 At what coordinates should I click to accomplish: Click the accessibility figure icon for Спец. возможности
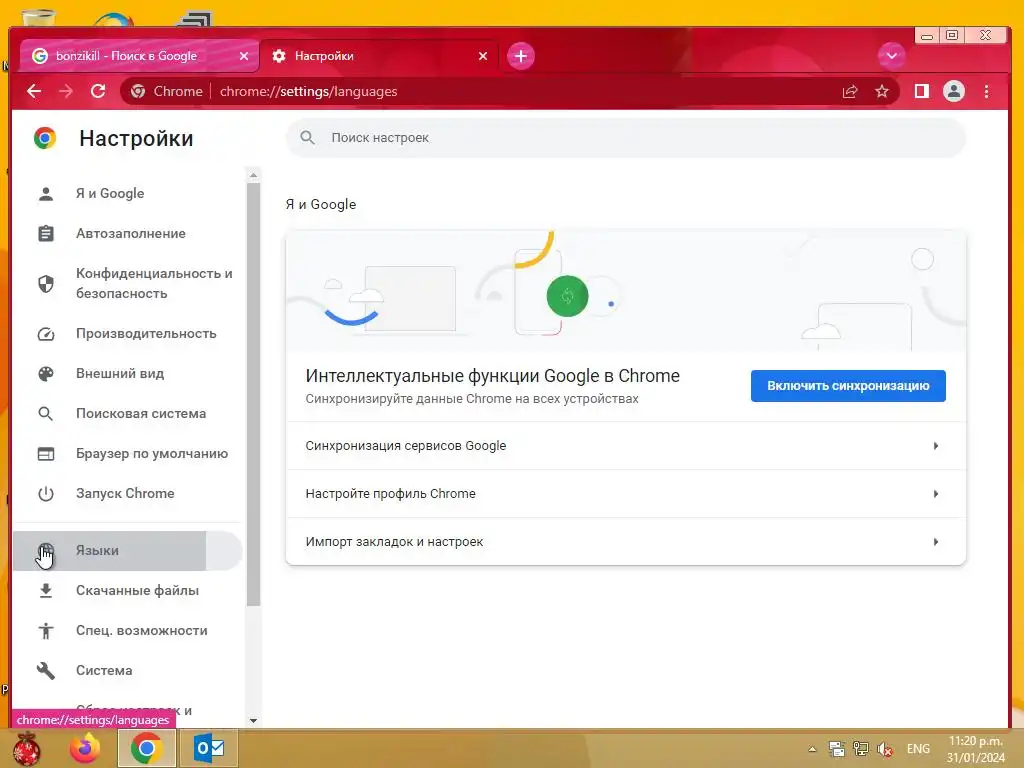(46, 630)
